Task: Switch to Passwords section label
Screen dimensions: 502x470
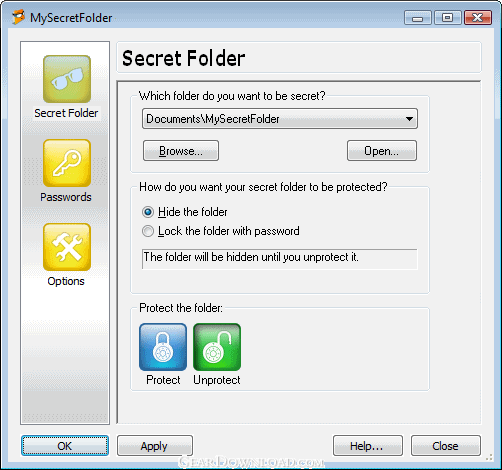Action: tap(66, 197)
